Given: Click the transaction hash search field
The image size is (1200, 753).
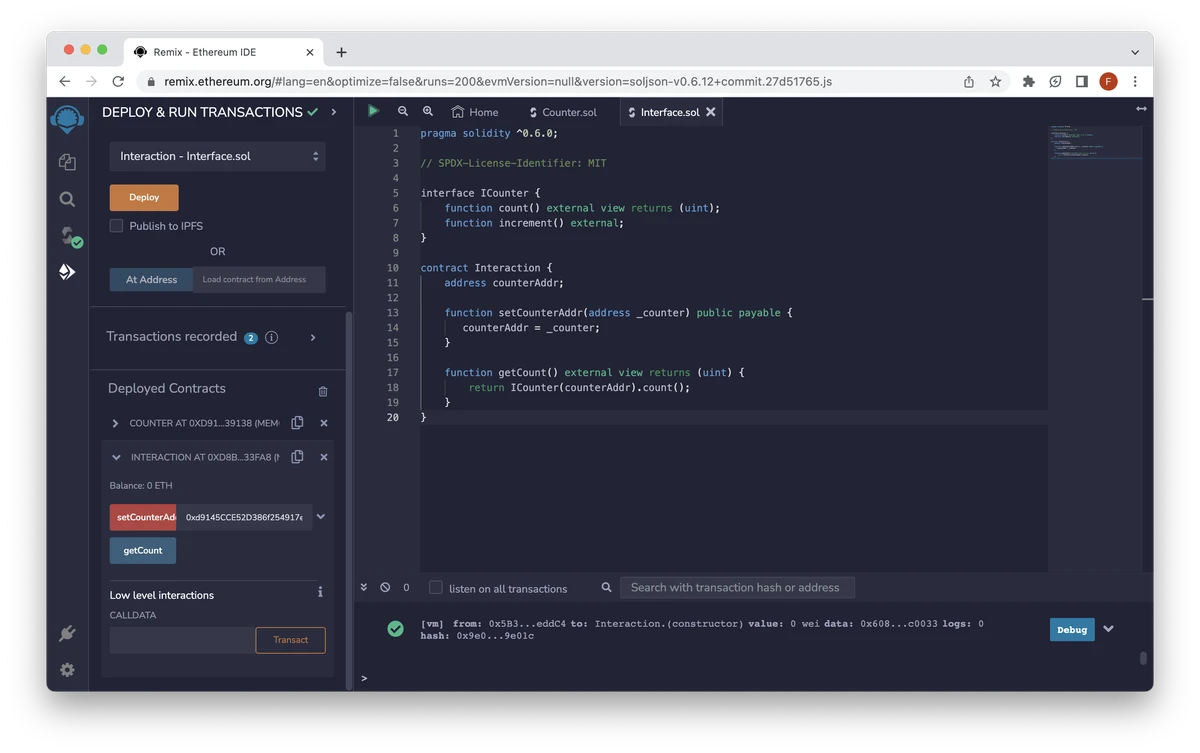Looking at the screenshot, I should (x=736, y=588).
